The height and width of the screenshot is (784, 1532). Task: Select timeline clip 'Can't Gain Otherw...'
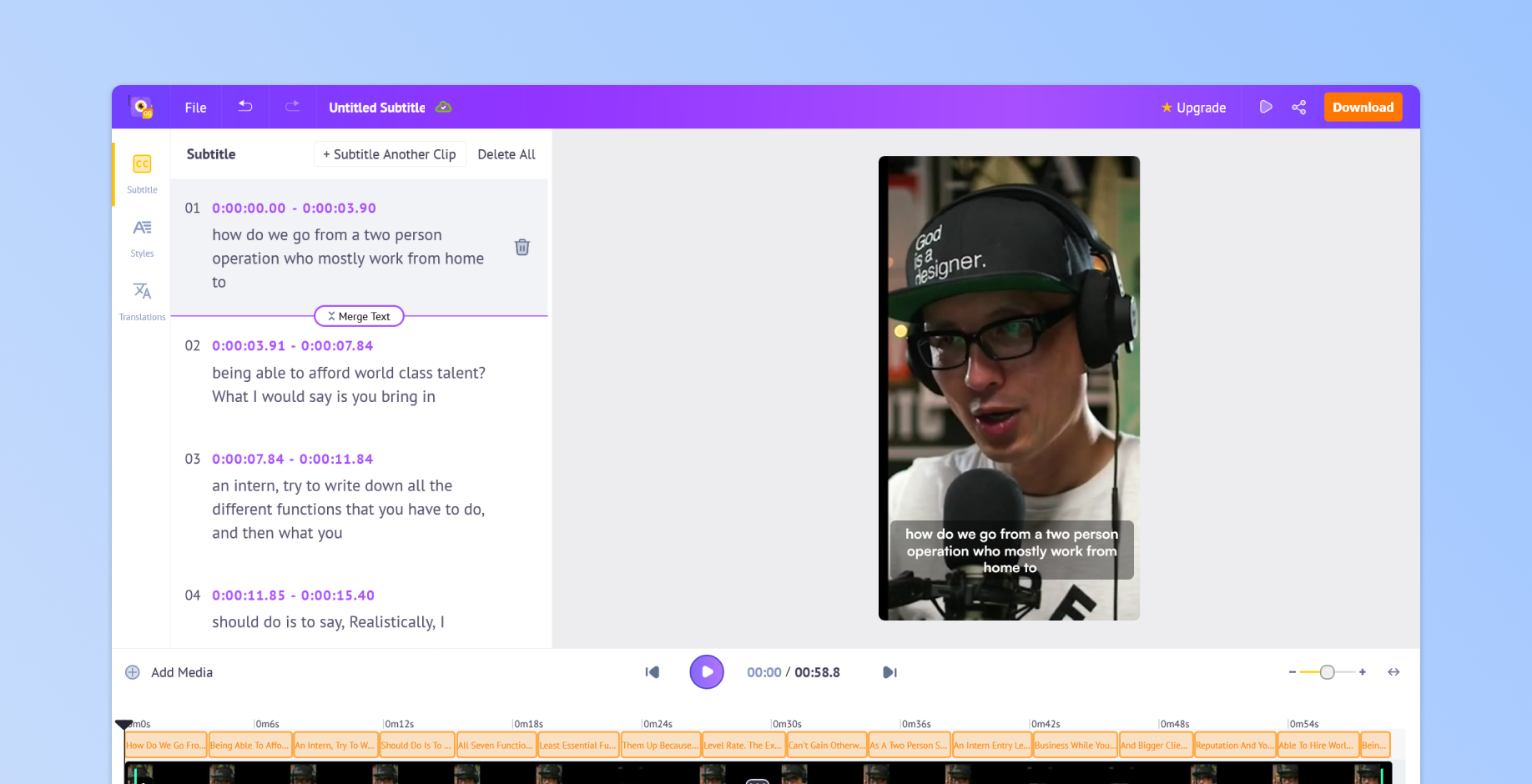(x=827, y=746)
